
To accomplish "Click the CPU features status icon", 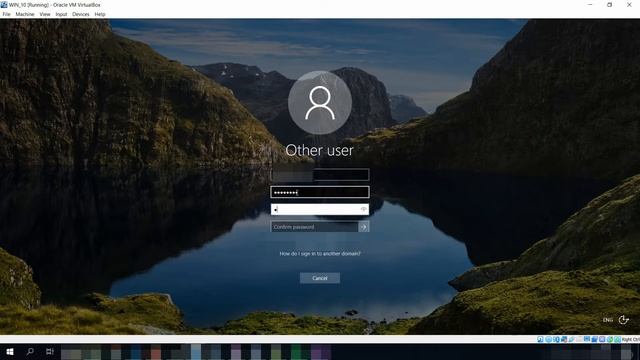I will point(602,339).
